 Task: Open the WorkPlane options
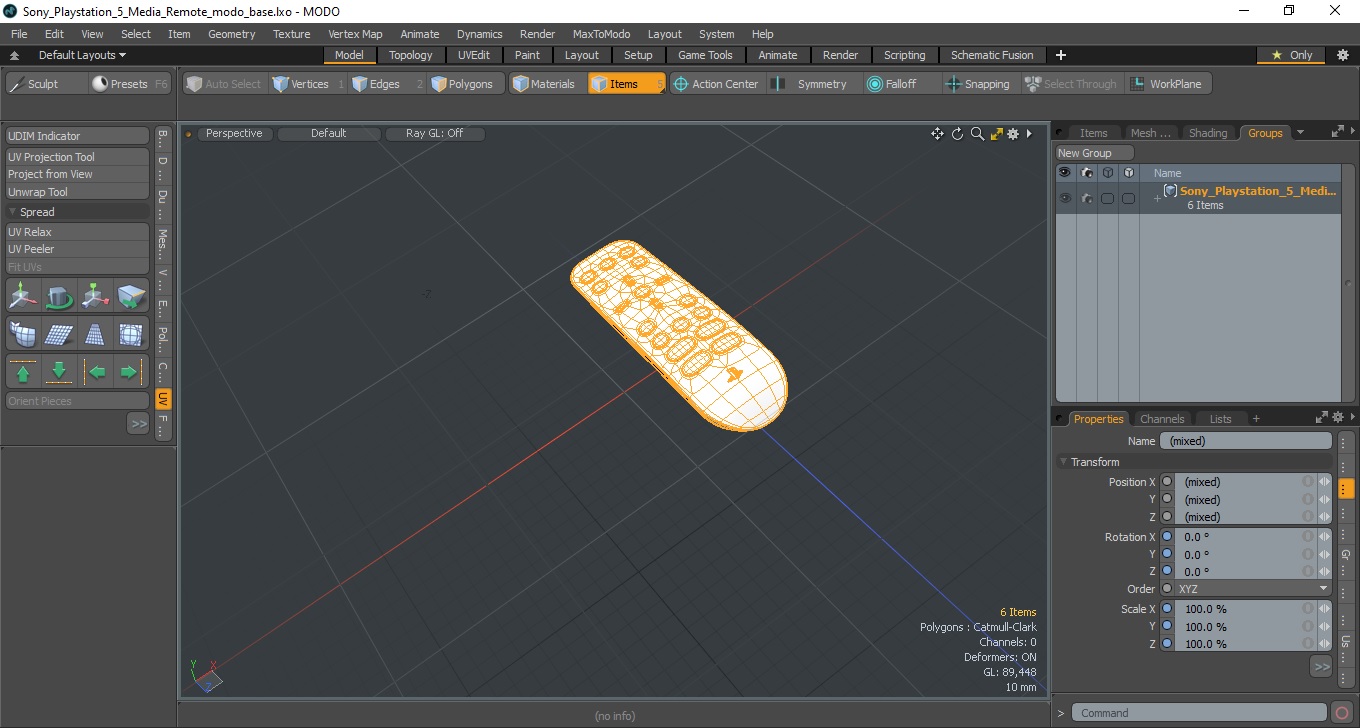click(1168, 84)
